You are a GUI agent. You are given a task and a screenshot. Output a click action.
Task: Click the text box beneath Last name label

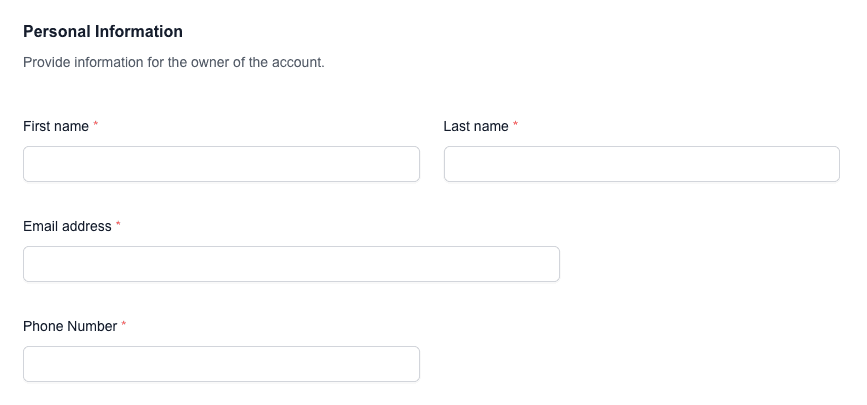641,164
